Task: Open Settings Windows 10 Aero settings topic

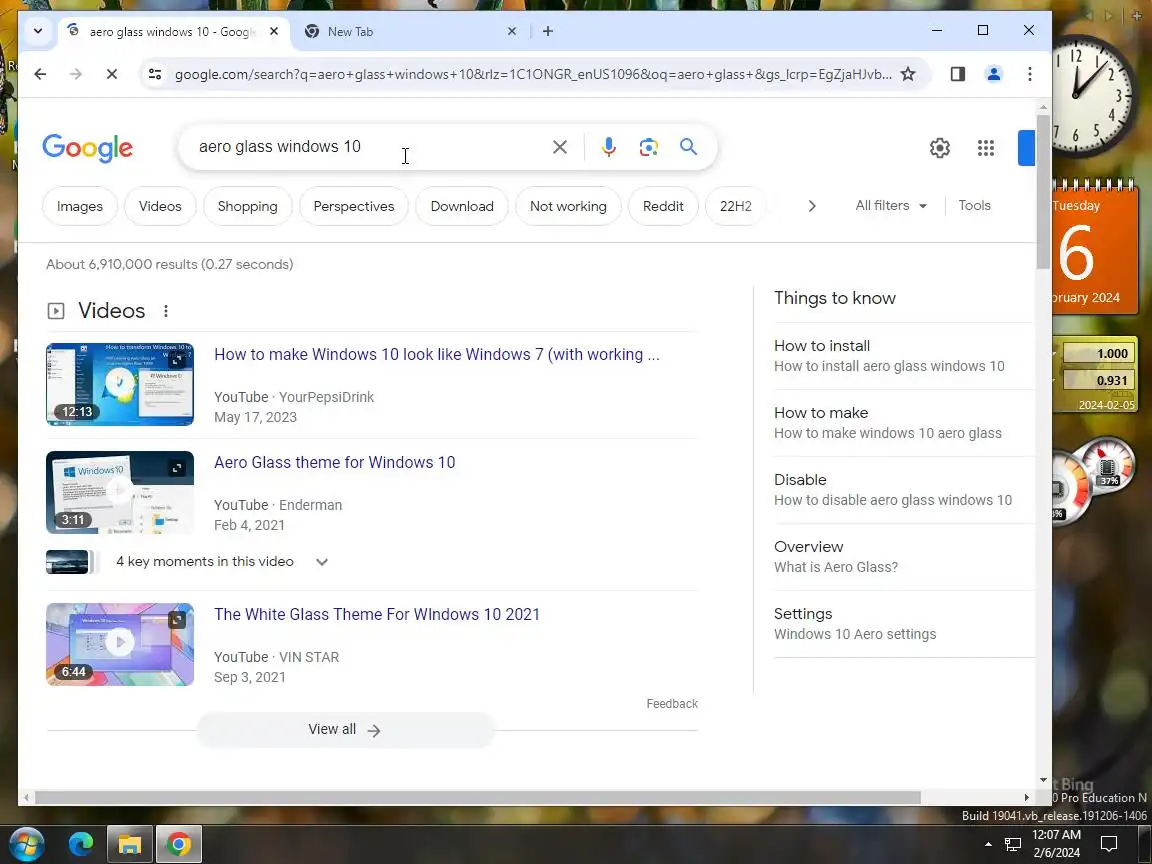Action: tap(903, 623)
